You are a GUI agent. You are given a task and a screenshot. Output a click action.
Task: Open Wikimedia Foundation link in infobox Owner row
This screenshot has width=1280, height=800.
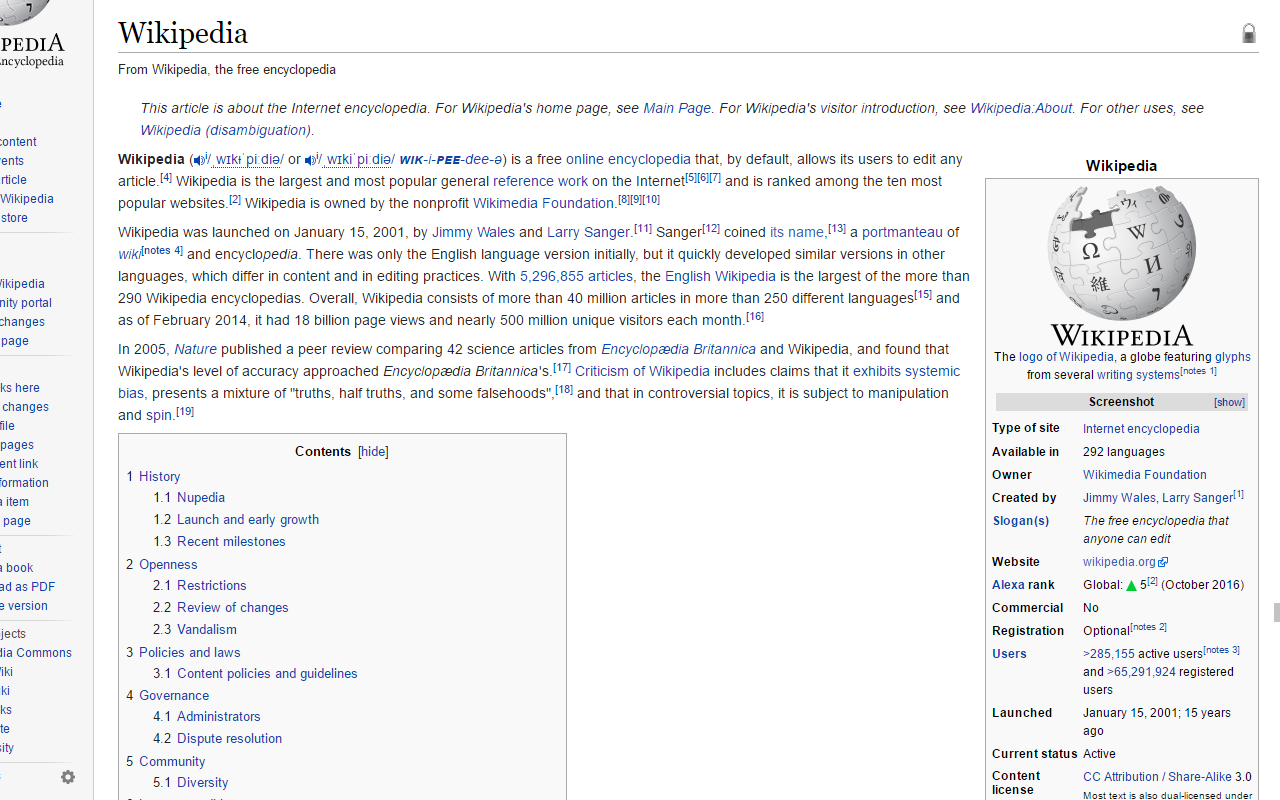click(x=1145, y=475)
